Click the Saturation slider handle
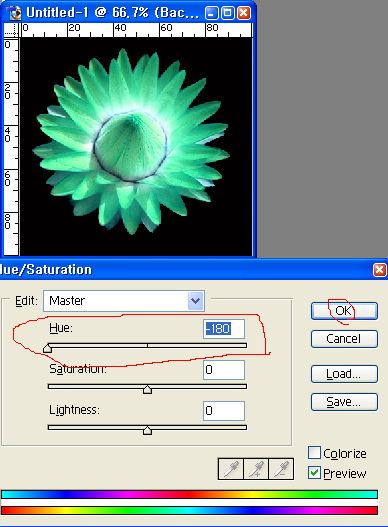 pyautogui.click(x=147, y=389)
